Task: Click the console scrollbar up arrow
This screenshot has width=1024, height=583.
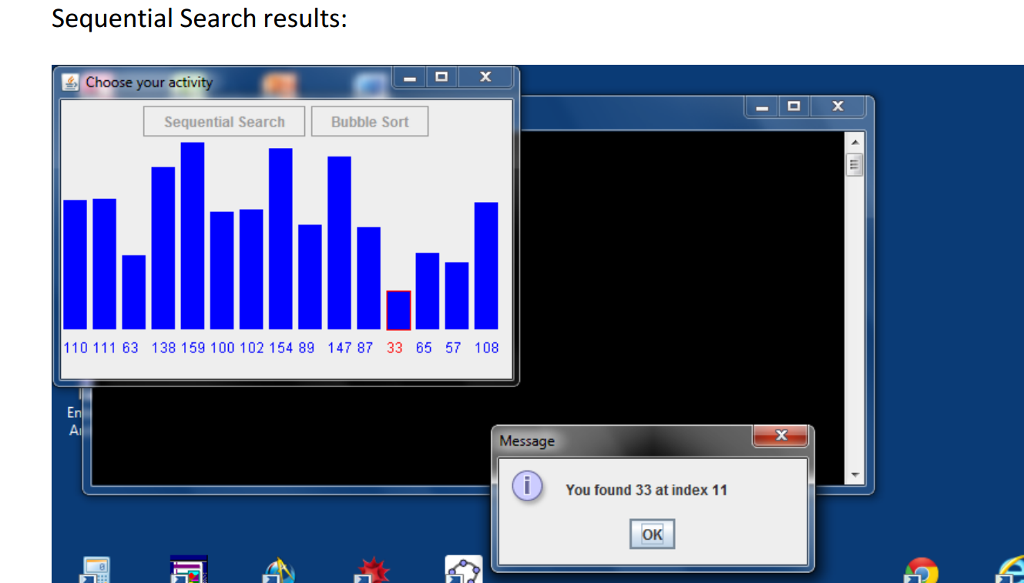Action: tap(855, 142)
